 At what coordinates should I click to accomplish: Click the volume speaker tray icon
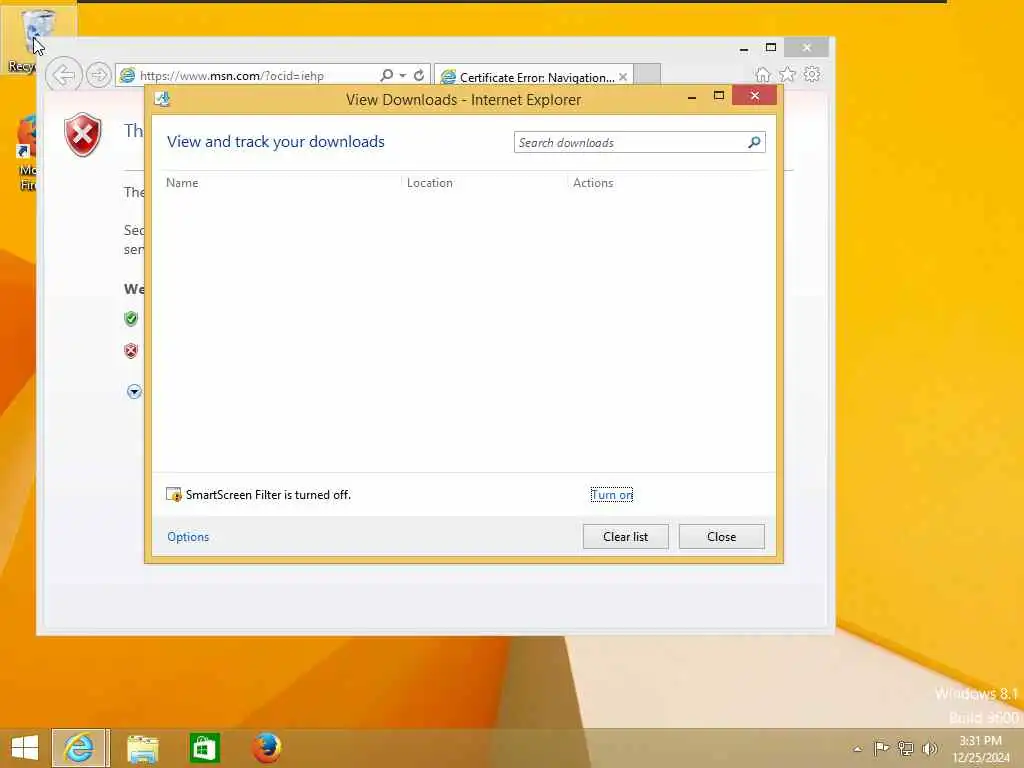(x=929, y=748)
